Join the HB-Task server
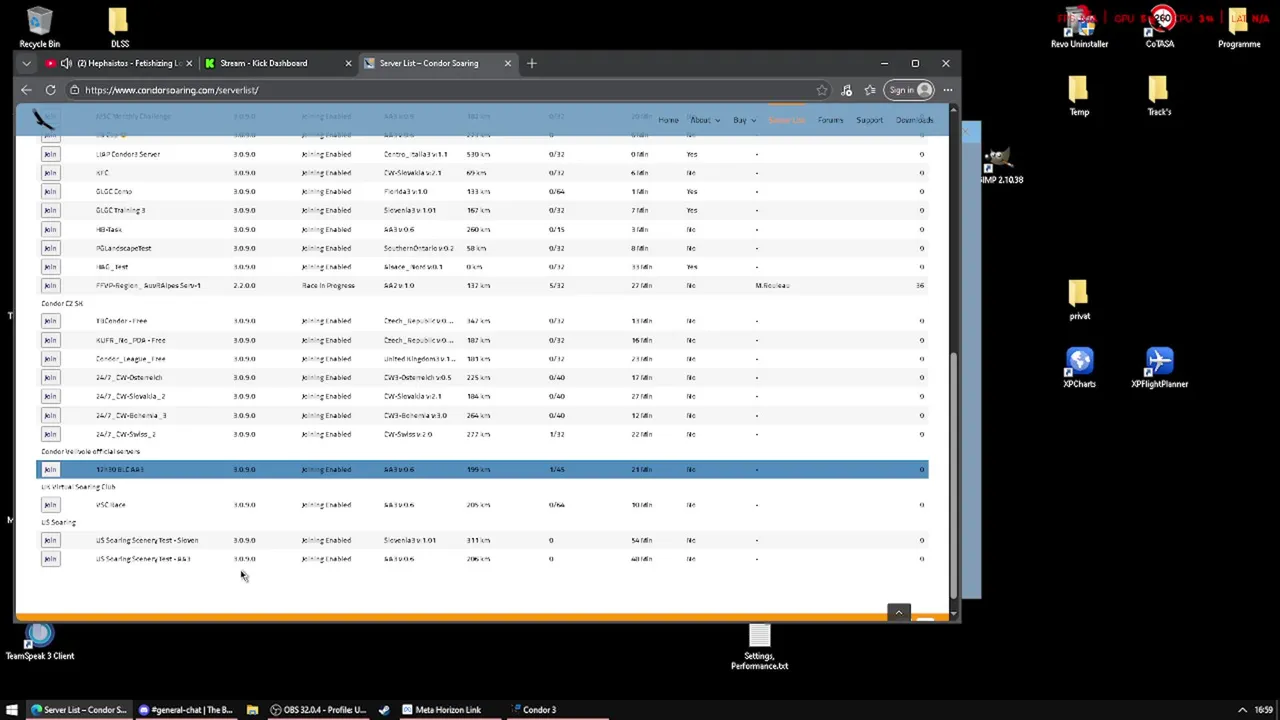The height and width of the screenshot is (720, 1280). (50, 229)
